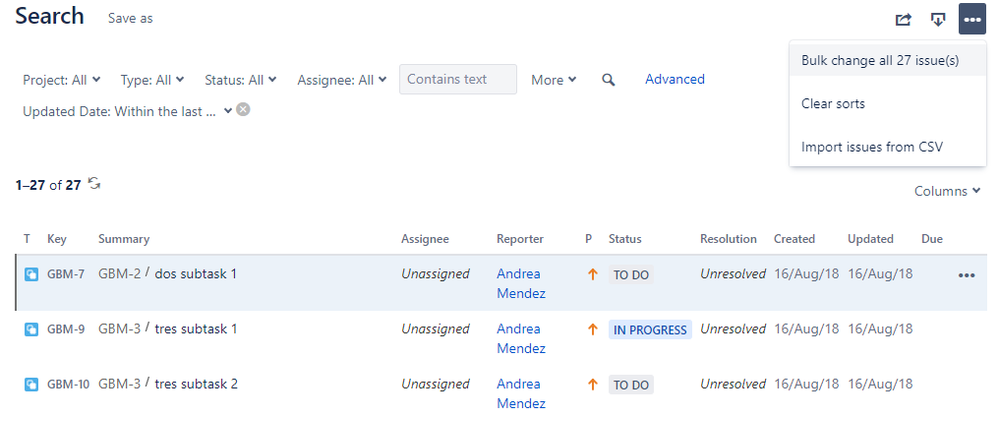Click the magnifier search icon
Image resolution: width=999 pixels, height=421 pixels.
pyautogui.click(x=608, y=80)
